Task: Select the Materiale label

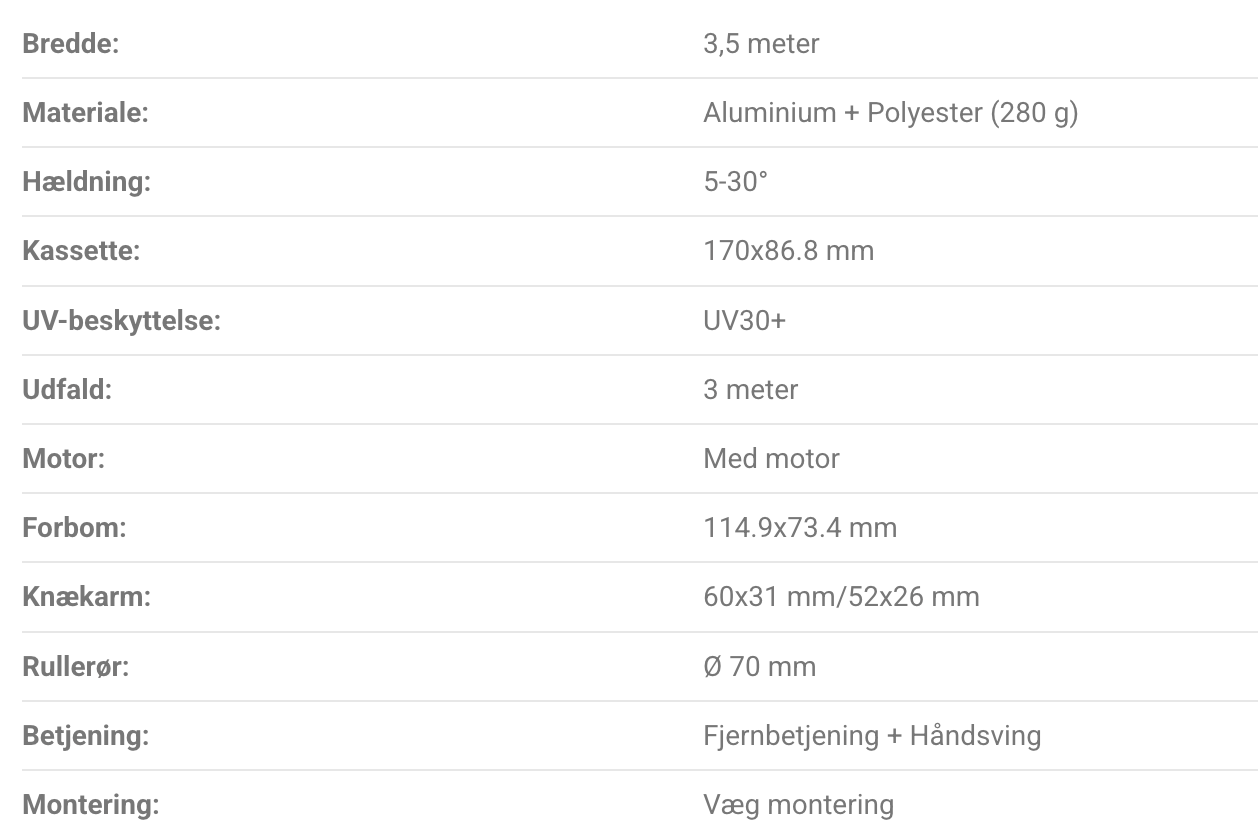Action: (84, 113)
